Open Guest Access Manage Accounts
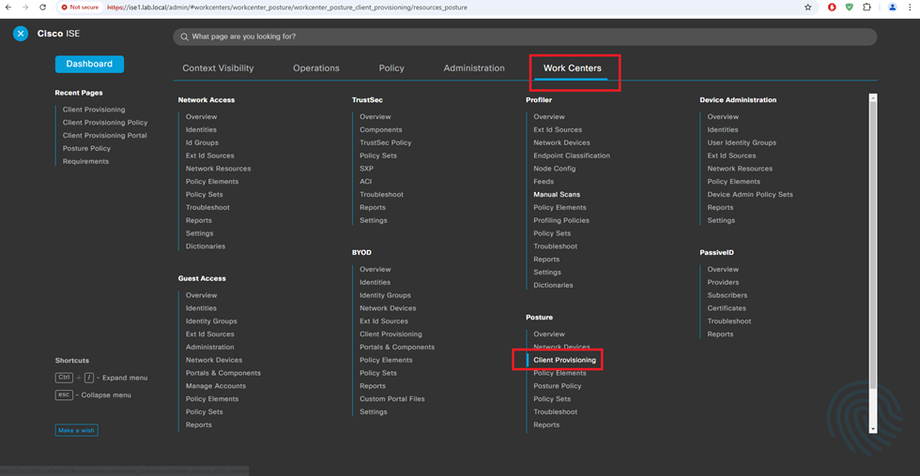This screenshot has width=920, height=476. pos(216,386)
